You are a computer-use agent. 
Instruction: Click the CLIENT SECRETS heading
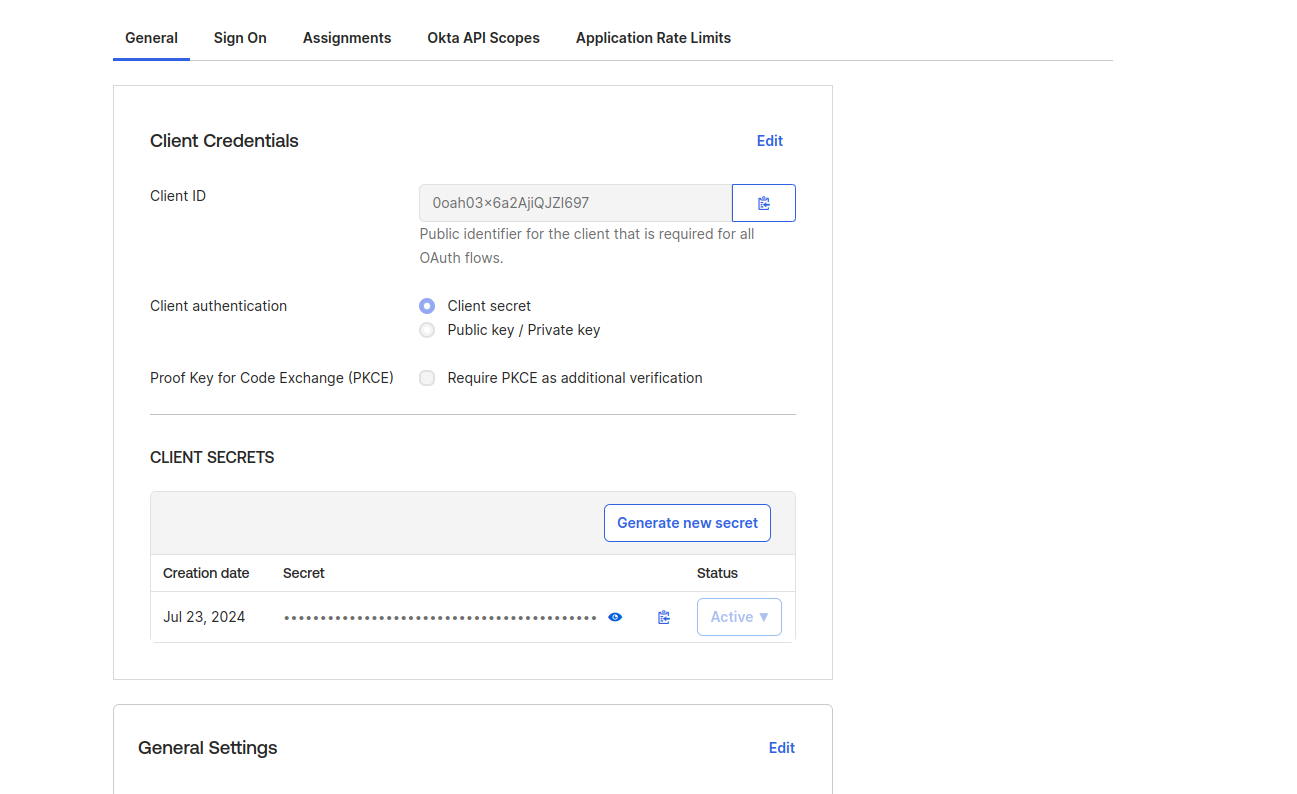point(212,457)
